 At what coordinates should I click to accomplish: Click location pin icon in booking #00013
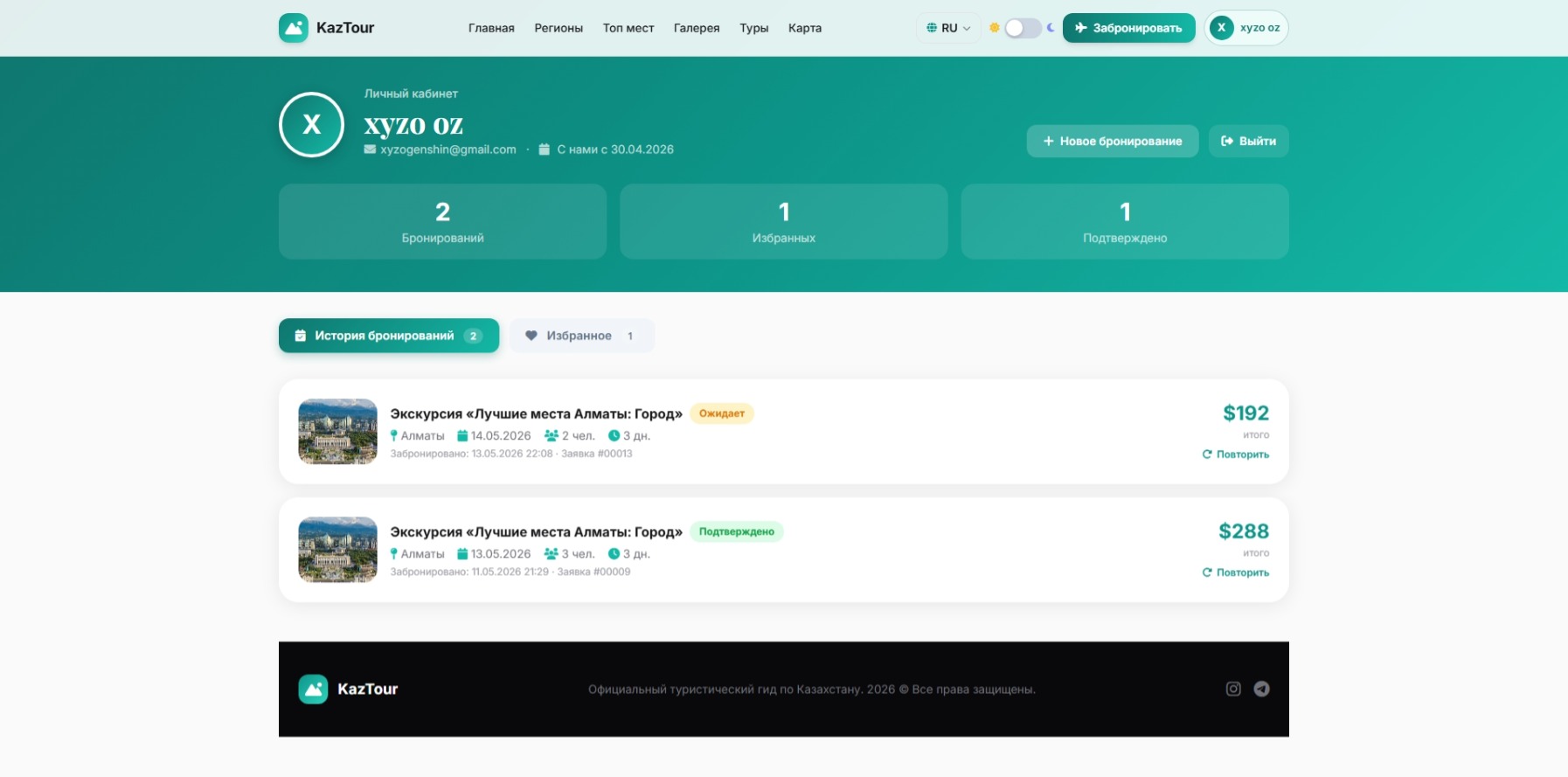tap(394, 435)
